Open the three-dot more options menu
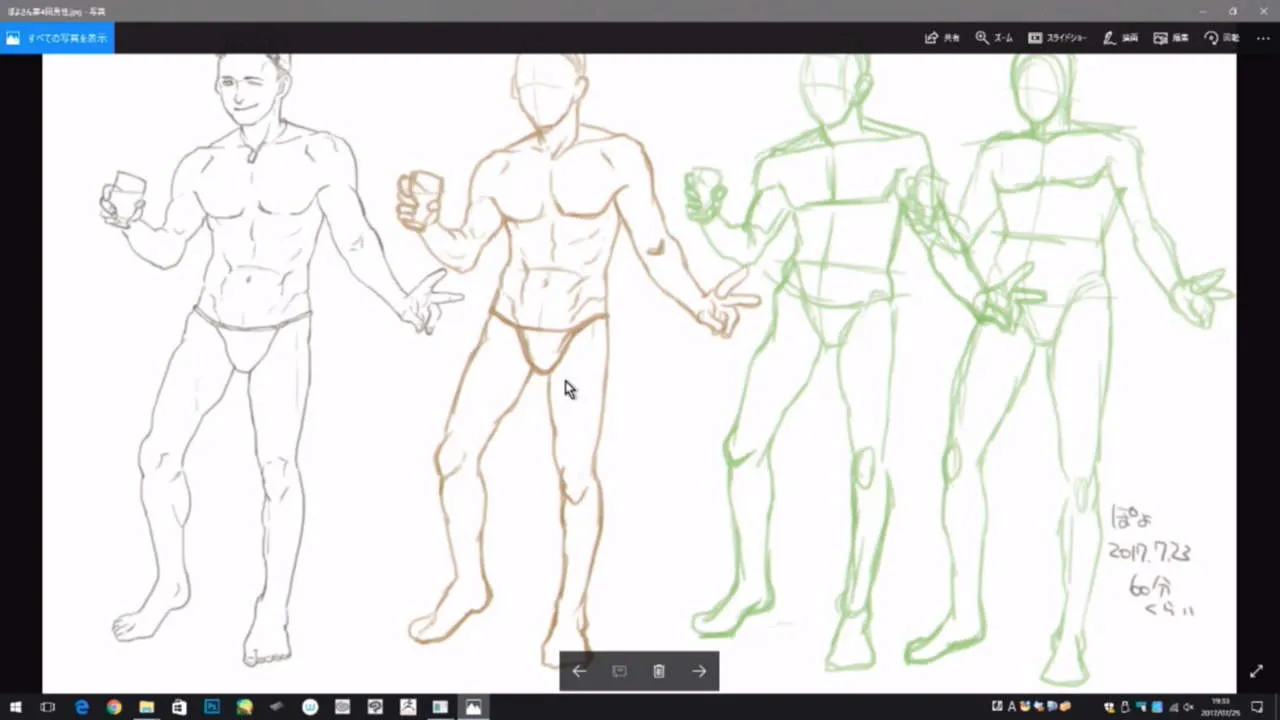Image resolution: width=1280 pixels, height=720 pixels. click(1262, 38)
